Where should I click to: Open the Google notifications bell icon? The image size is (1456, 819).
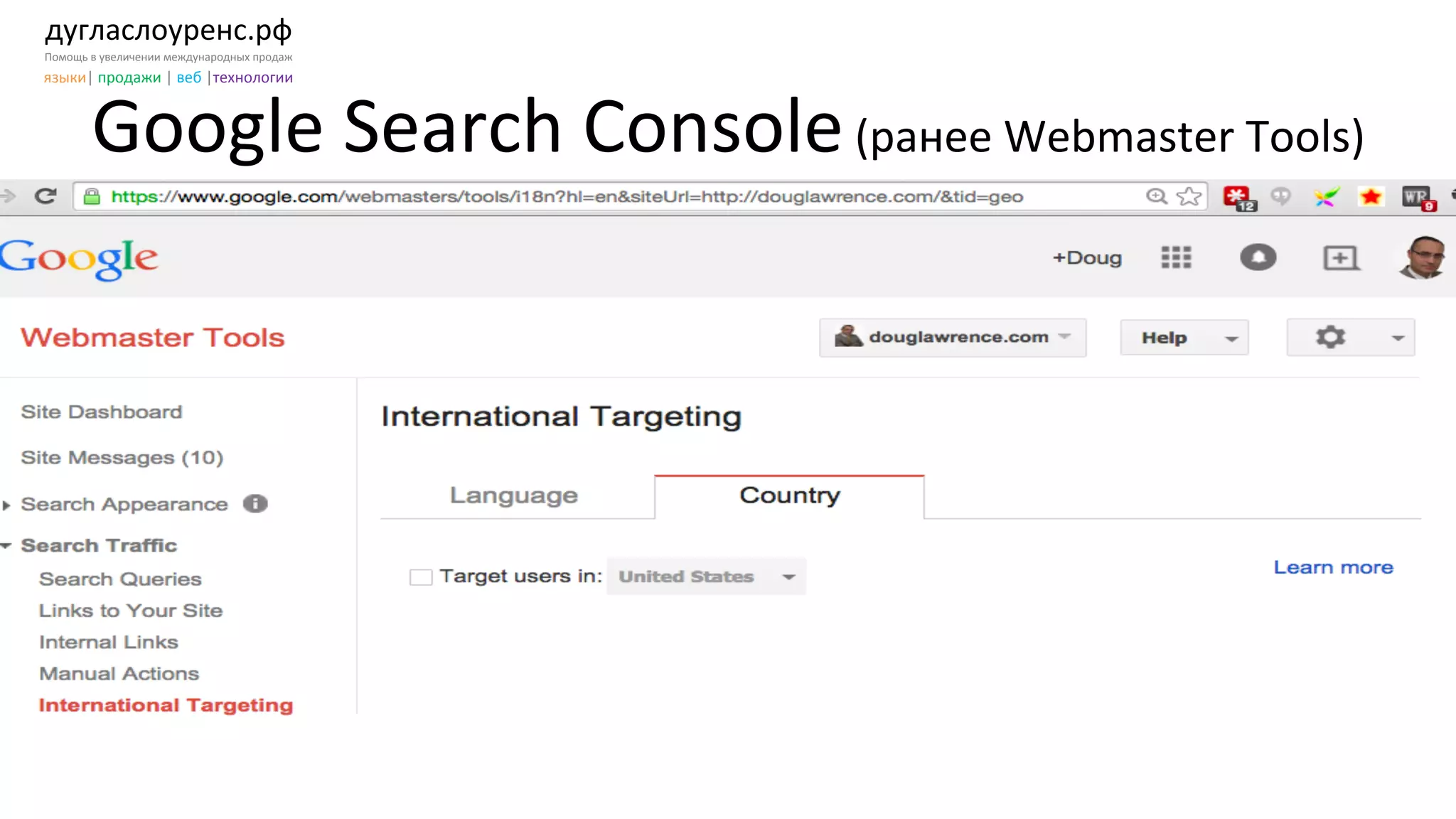pyautogui.click(x=1258, y=257)
